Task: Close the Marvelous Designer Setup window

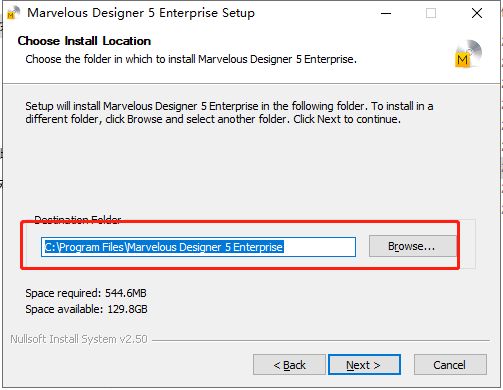Action: (477, 13)
